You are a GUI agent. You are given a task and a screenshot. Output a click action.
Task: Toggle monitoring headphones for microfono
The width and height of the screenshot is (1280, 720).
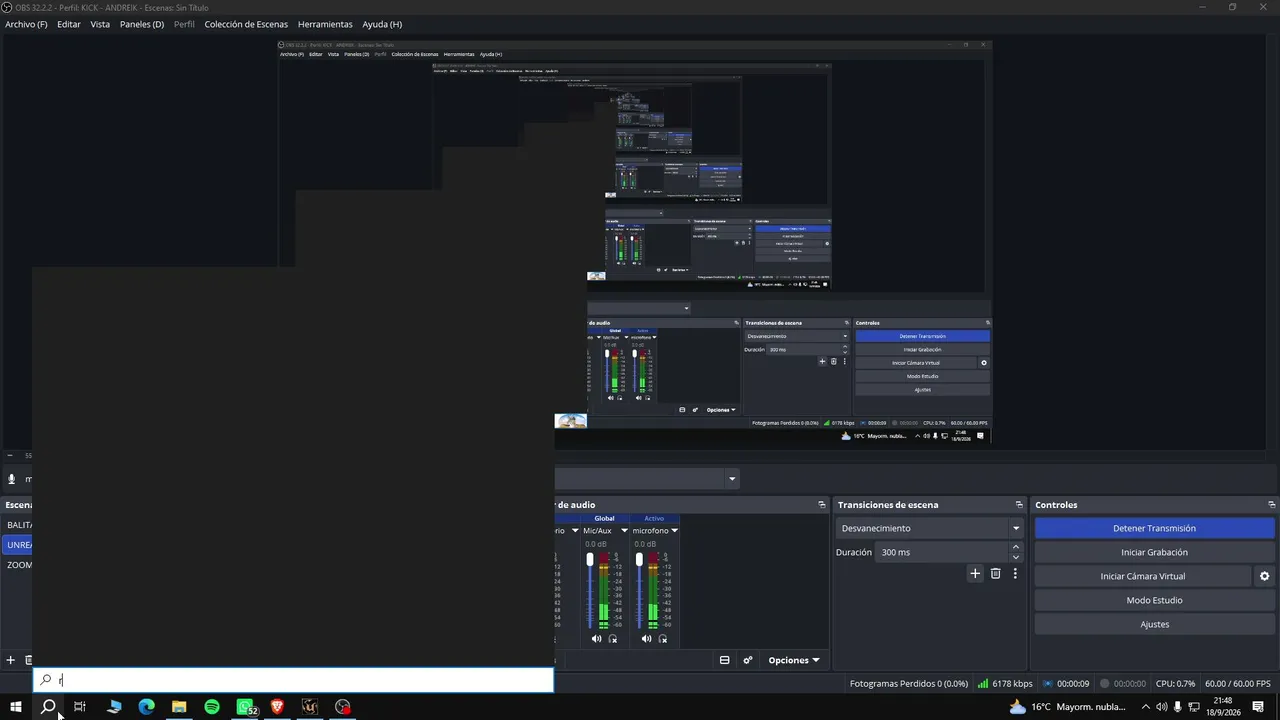(662, 639)
